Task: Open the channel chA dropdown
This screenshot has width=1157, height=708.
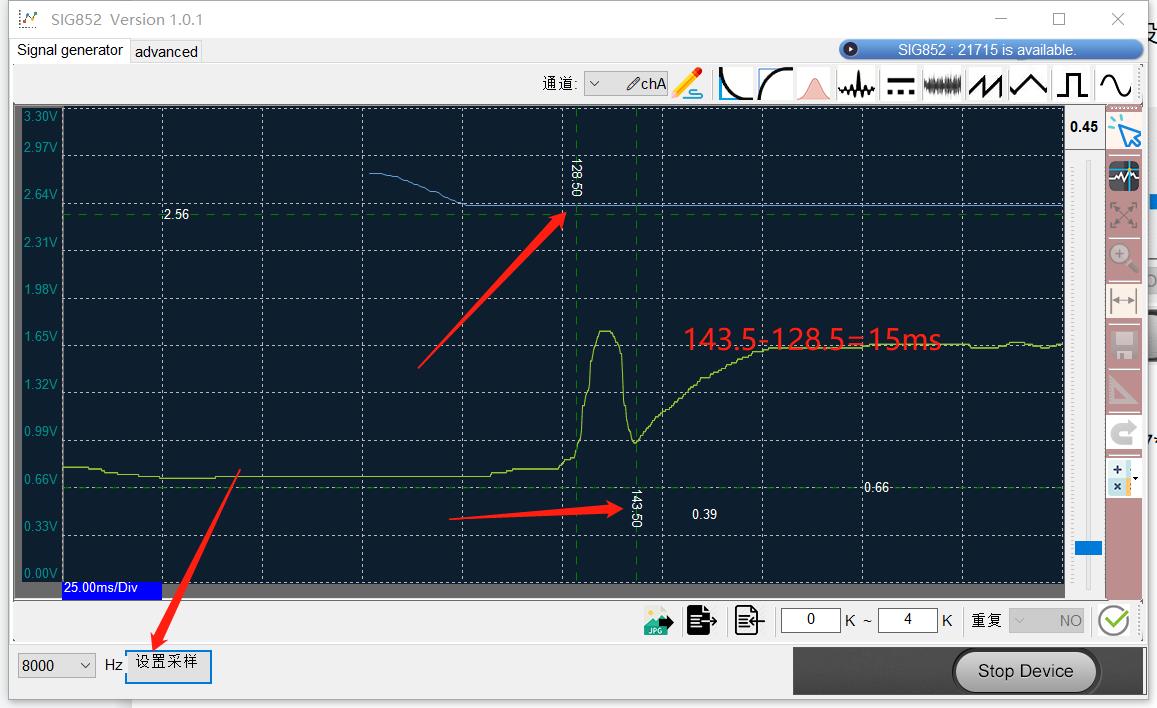Action: click(x=626, y=84)
